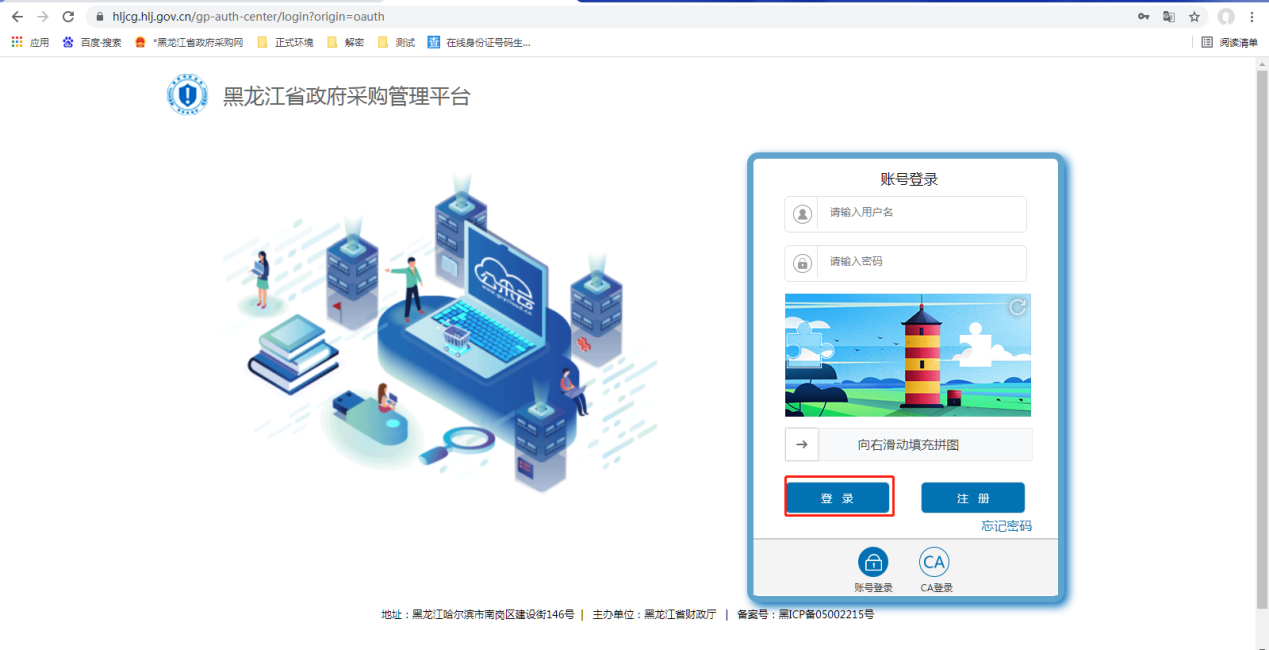Image resolution: width=1269 pixels, height=650 pixels.
Task: Open the Chrome three-dot menu
Action: coord(1252,17)
